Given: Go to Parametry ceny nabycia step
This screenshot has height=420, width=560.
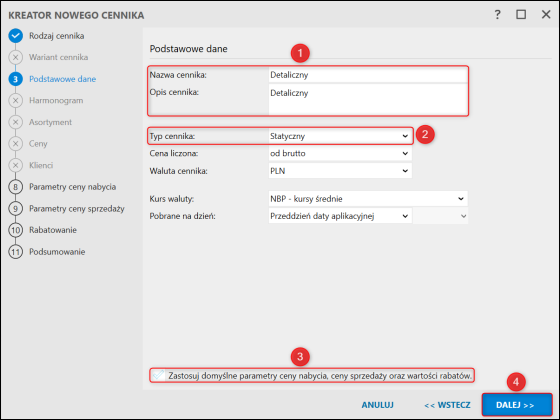Looking at the screenshot, I should (72, 187).
